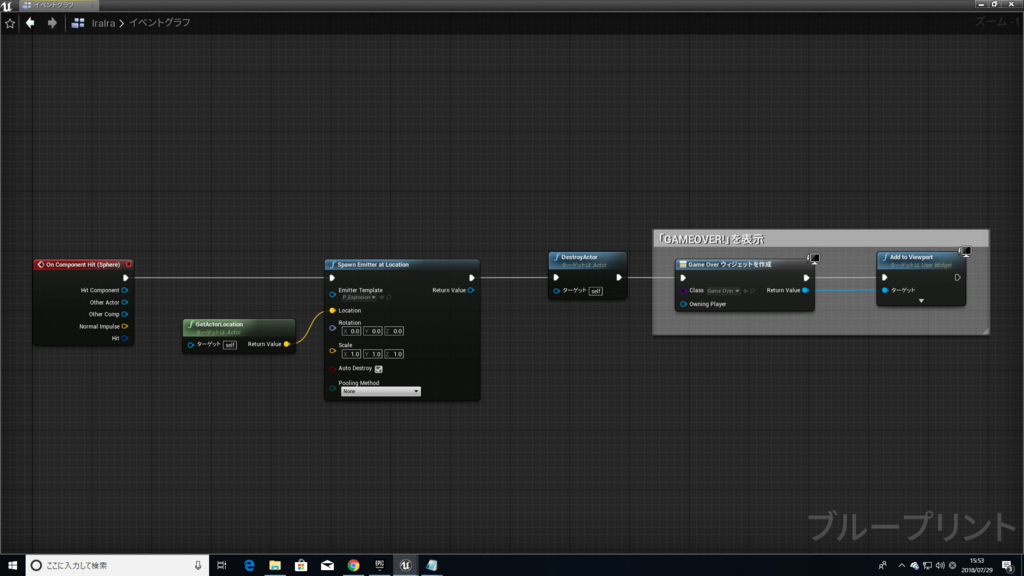Select the On Component Hit (Sphere) node title

(x=83, y=264)
